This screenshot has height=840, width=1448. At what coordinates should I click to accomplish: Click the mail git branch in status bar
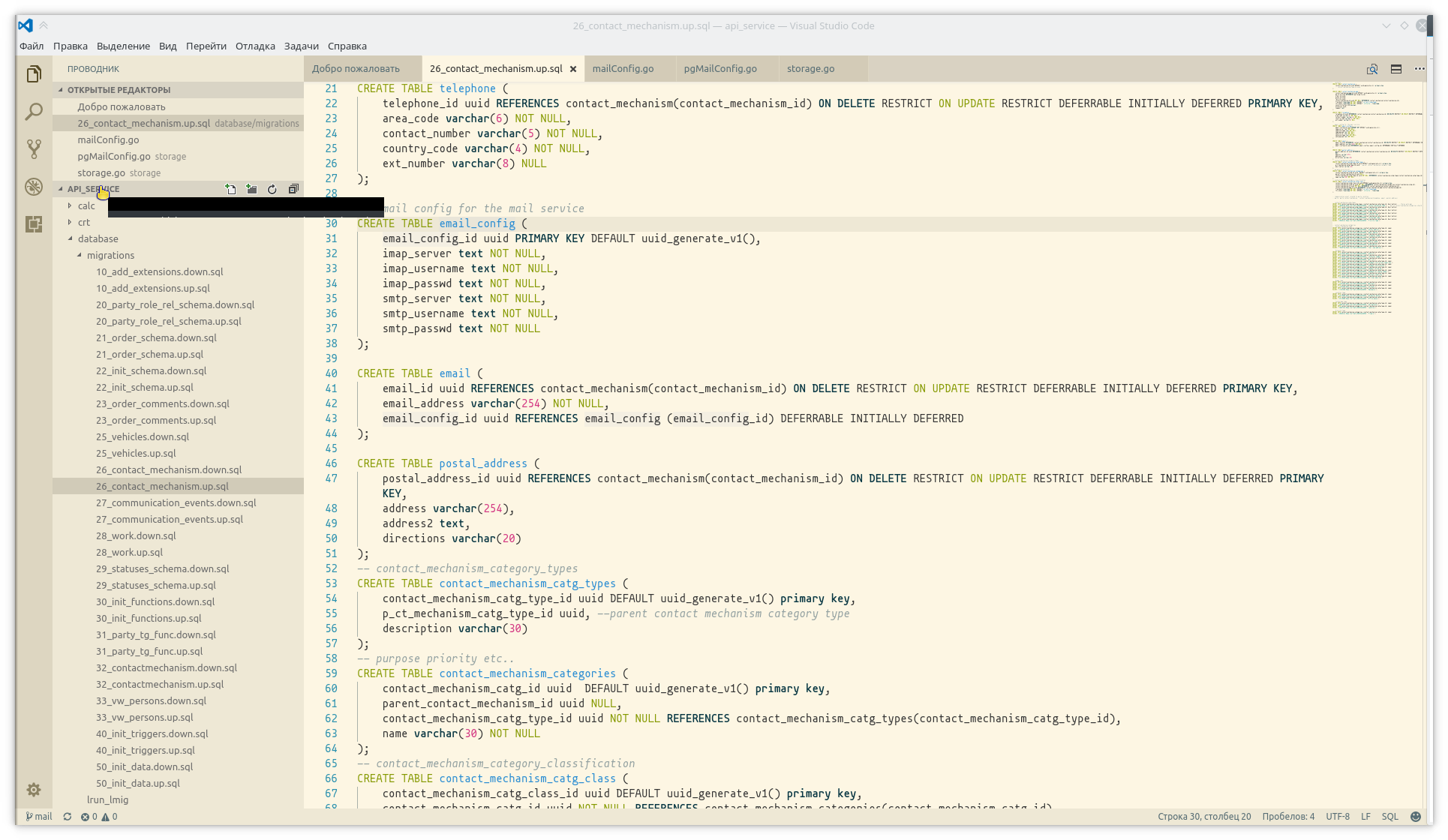tap(39, 817)
